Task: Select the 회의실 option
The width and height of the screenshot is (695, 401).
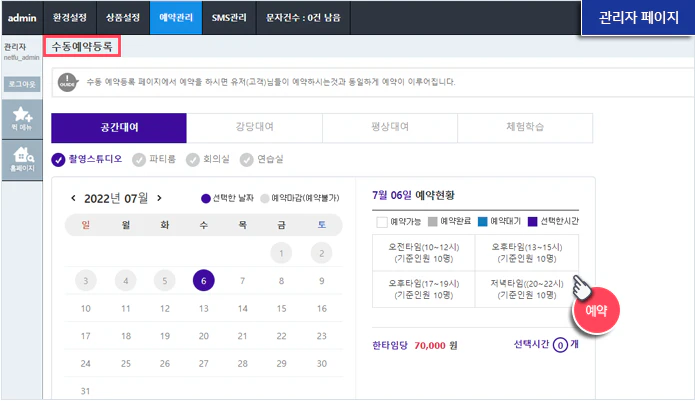Action: [208, 160]
